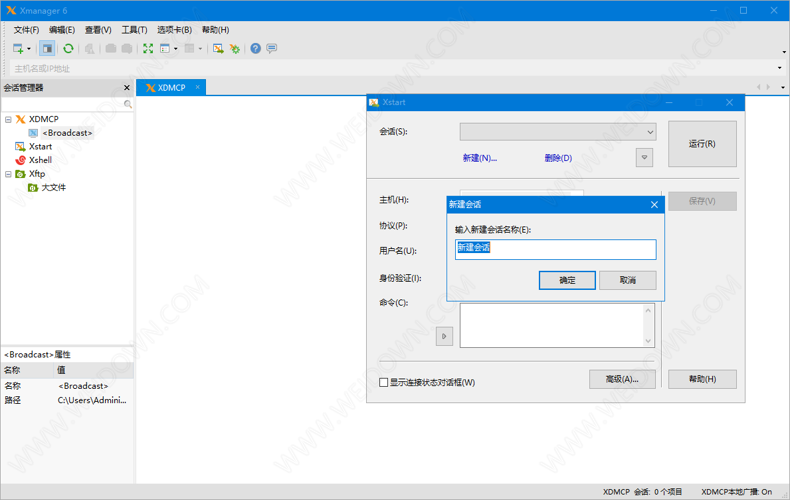This screenshot has height=500, width=790.
Task: Enable the 显示连接状态对话框(W) checkbox
Action: click(383, 383)
